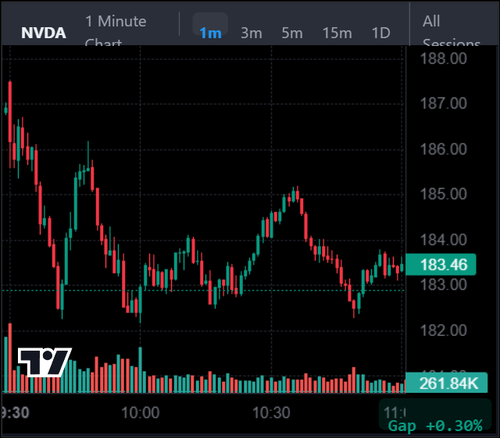The width and height of the screenshot is (500, 438).
Task: Open the All Sessions selector
Action: coord(452,31)
